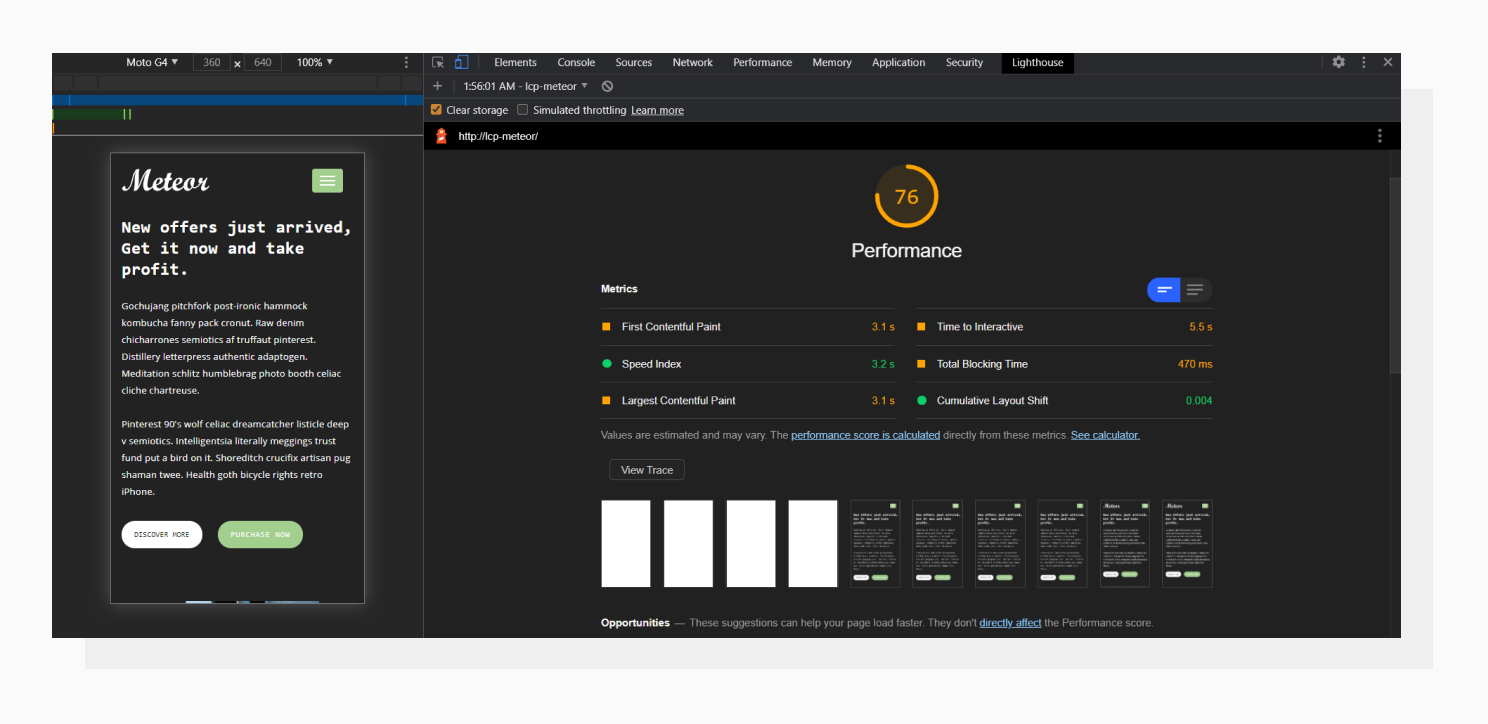1488x724 pixels.
Task: Click the plus icon to add new report
Action: 437,86
